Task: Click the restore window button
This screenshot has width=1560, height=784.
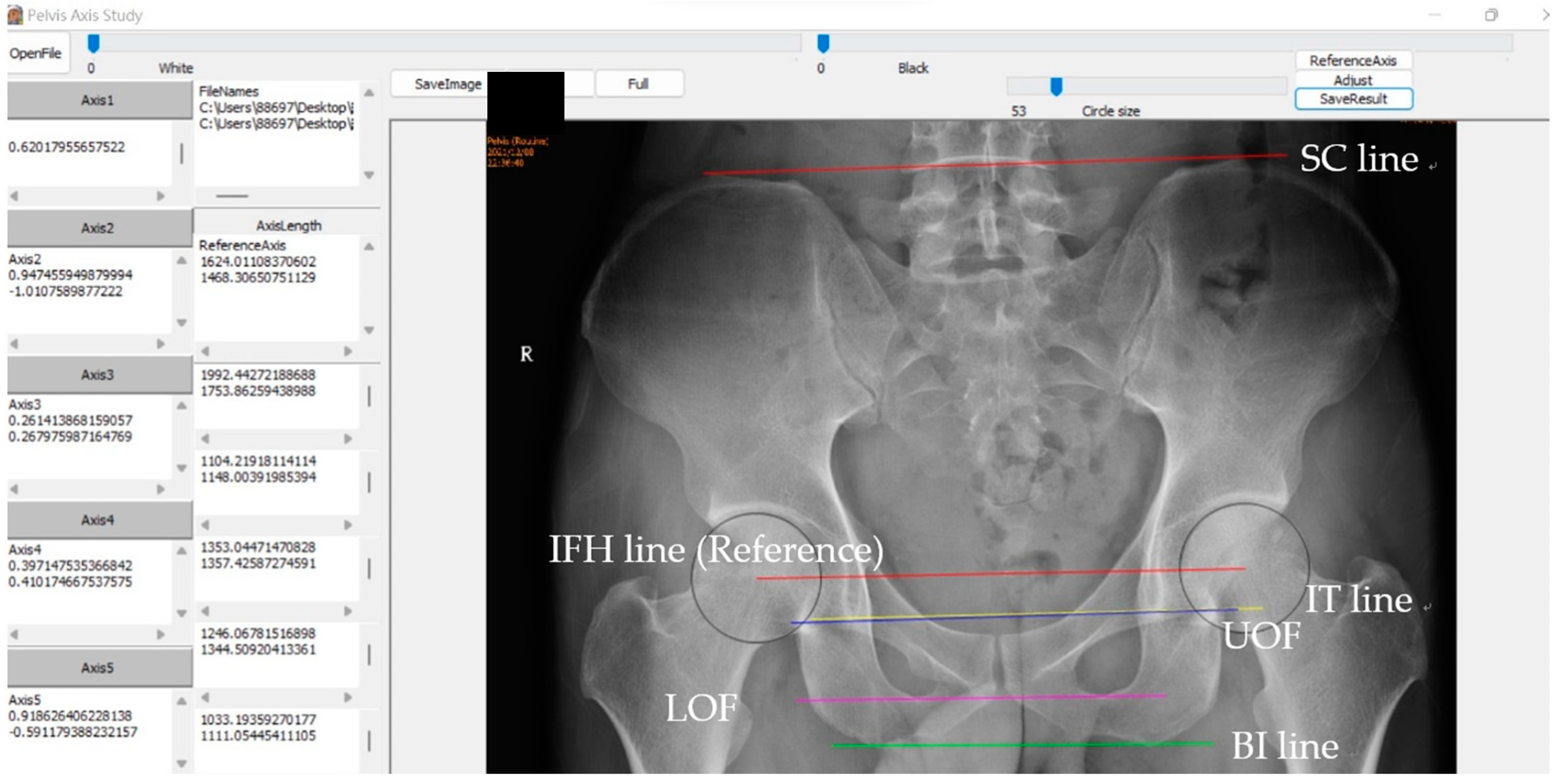Action: point(1491,15)
